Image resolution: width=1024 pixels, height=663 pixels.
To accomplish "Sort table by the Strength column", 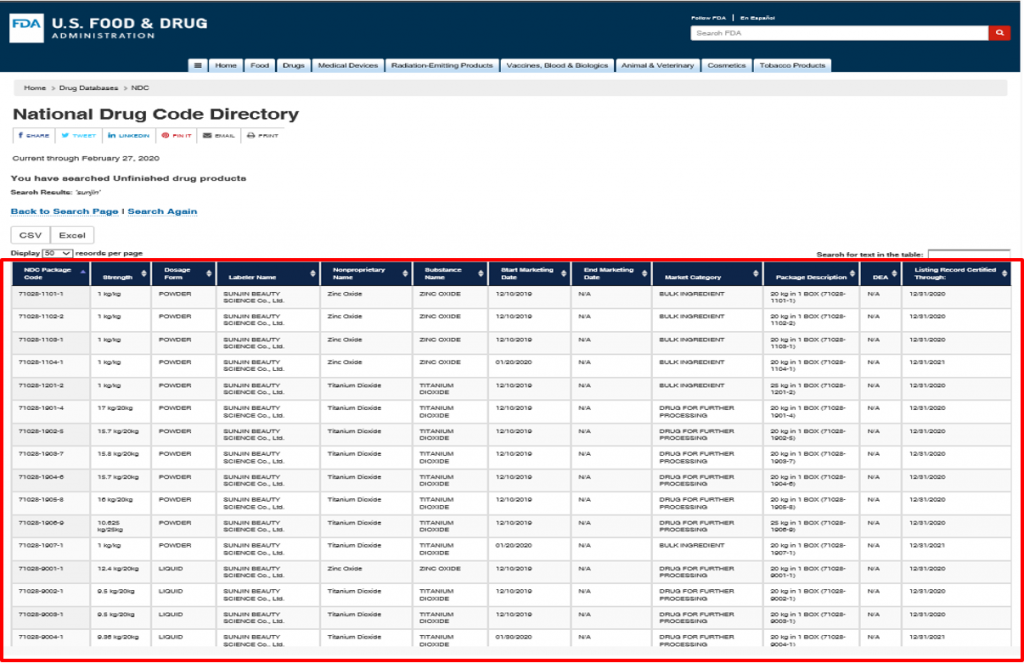I will tap(119, 273).
